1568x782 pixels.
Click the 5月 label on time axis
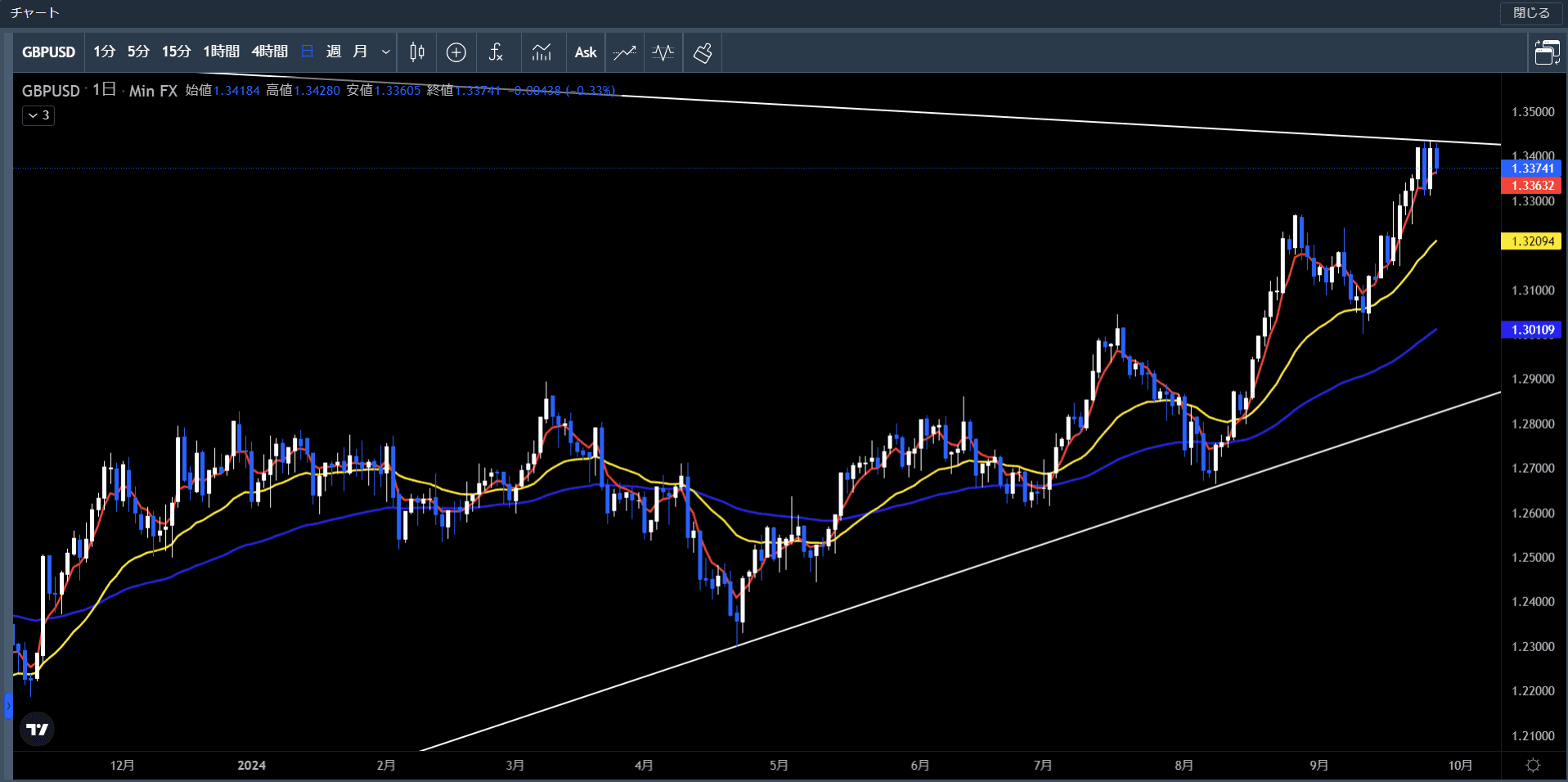(x=779, y=766)
